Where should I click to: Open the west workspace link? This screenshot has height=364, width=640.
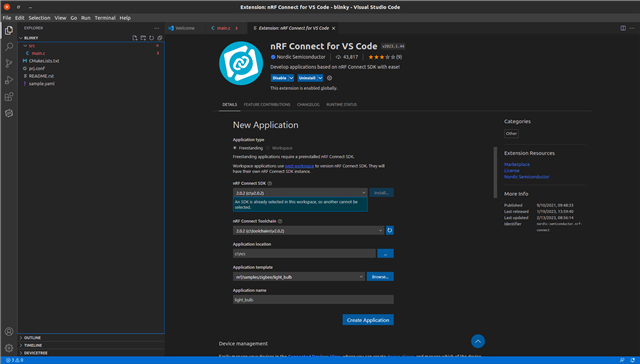click(x=299, y=166)
